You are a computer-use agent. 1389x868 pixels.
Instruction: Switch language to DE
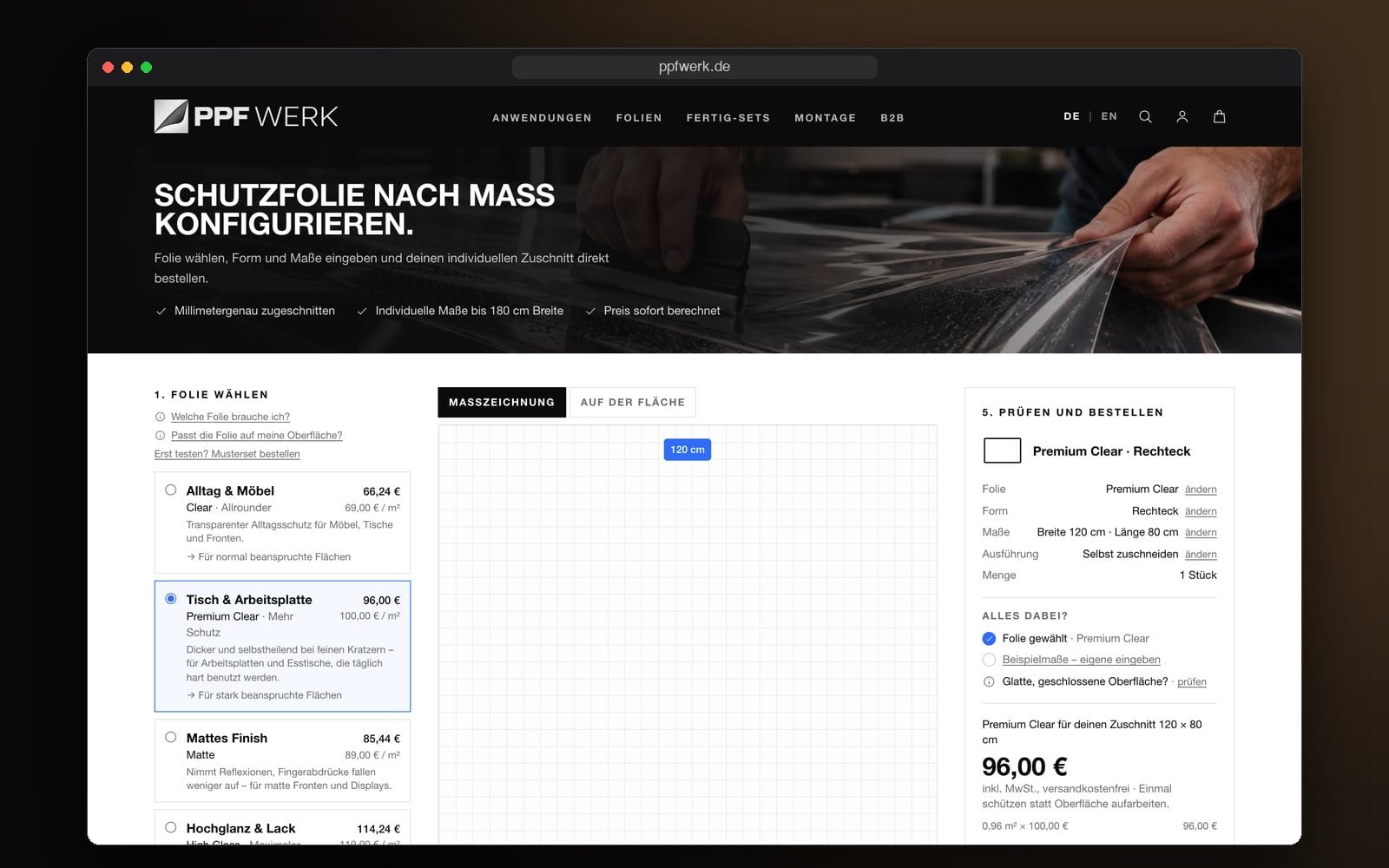click(1071, 116)
